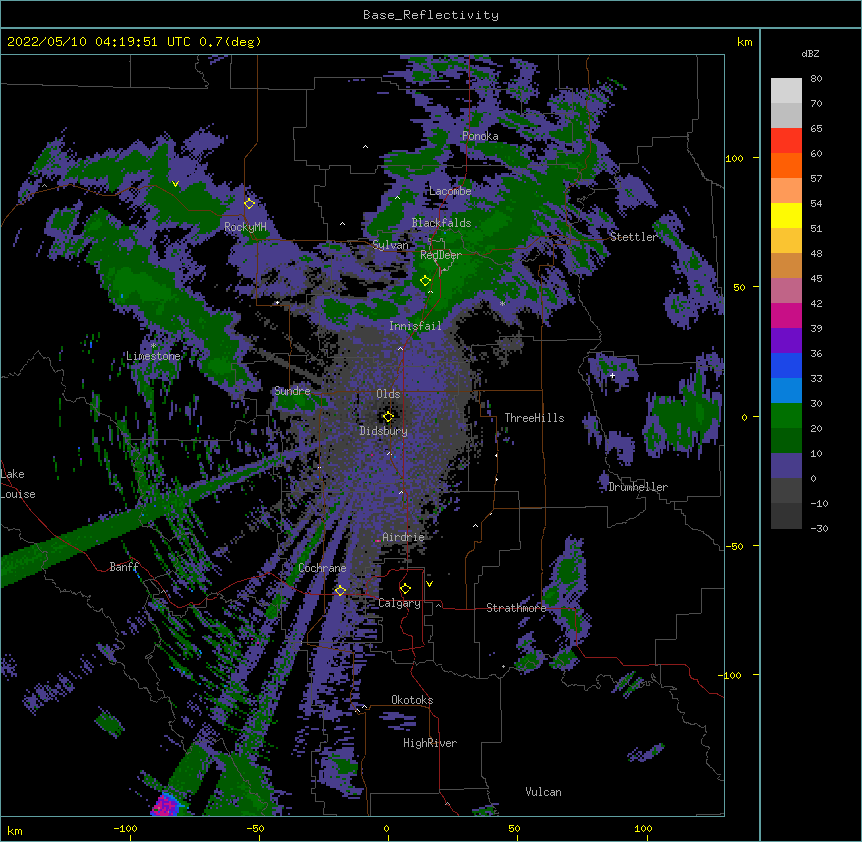
Task: Click the yellow diamond marker below Cochrane
Action: pyautogui.click(x=340, y=590)
